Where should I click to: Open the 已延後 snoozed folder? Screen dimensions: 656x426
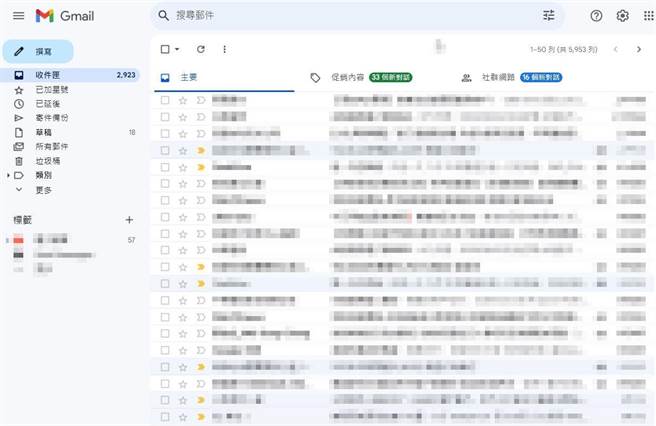tap(70, 104)
